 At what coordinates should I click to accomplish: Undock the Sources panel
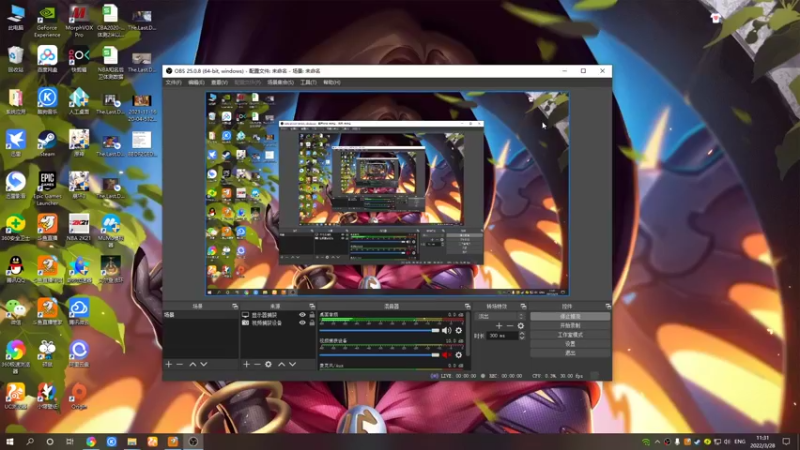point(312,306)
